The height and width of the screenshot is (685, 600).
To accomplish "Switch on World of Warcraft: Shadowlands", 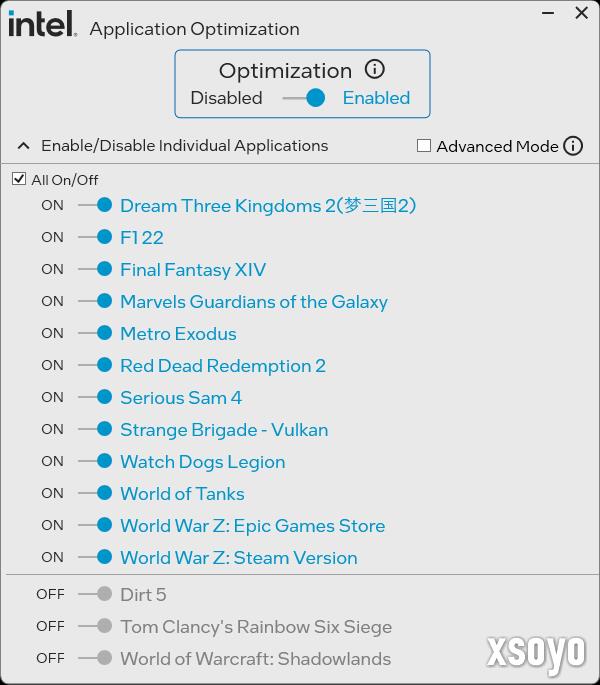I will point(95,658).
